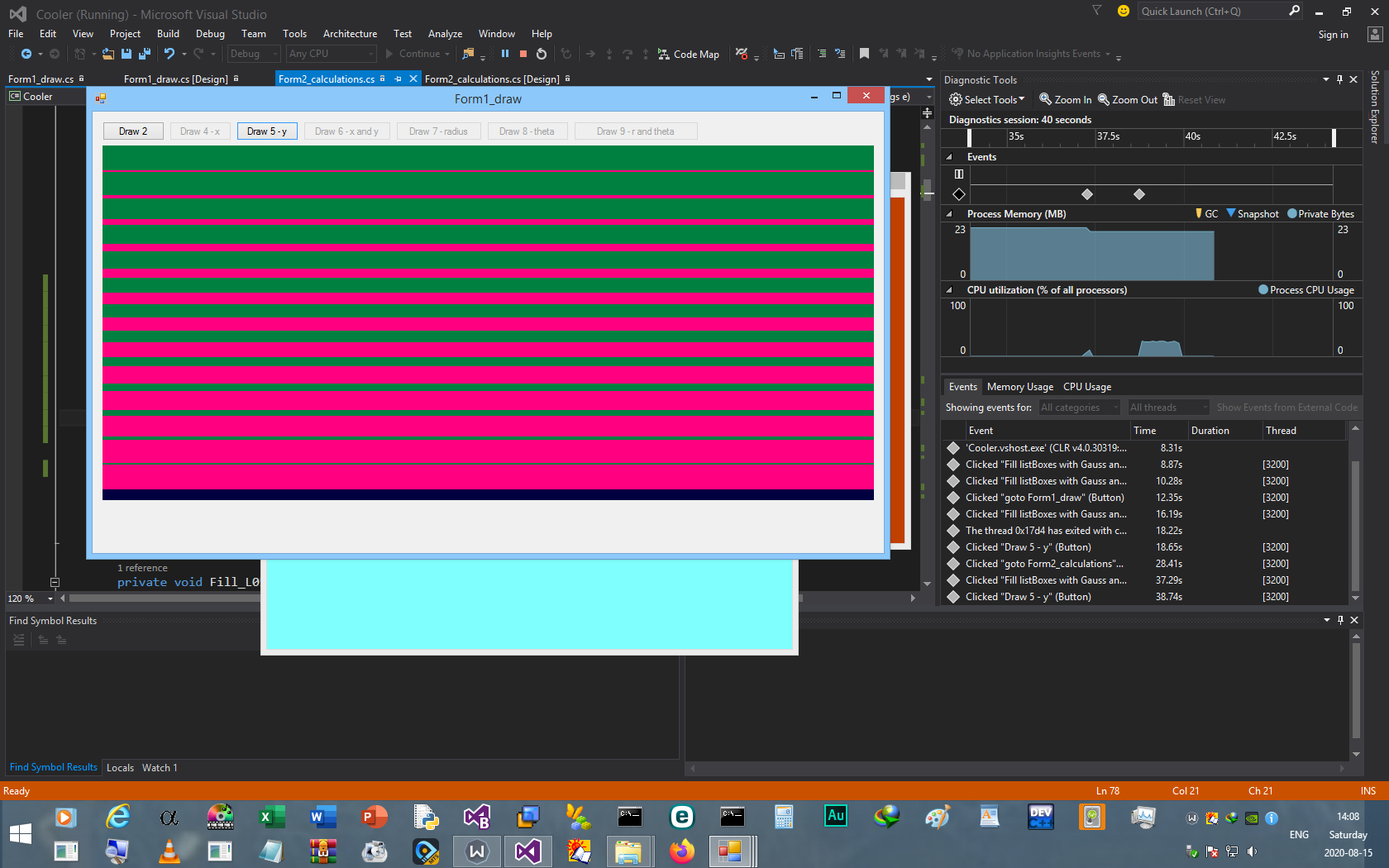Pause debugging with Break All button
This screenshot has height=868, width=1389.
505,54
